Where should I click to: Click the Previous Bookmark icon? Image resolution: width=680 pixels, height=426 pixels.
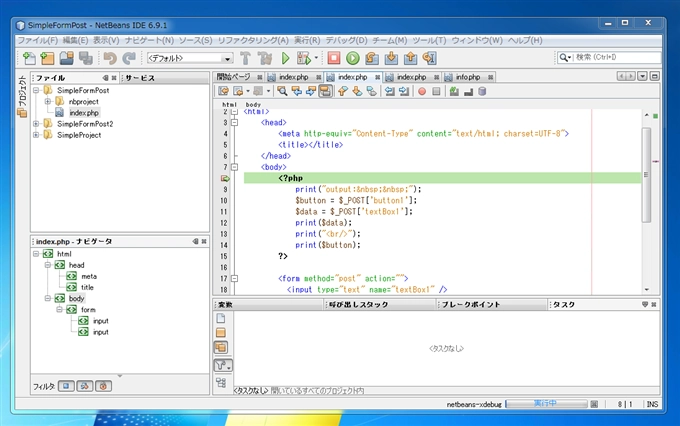click(x=343, y=91)
